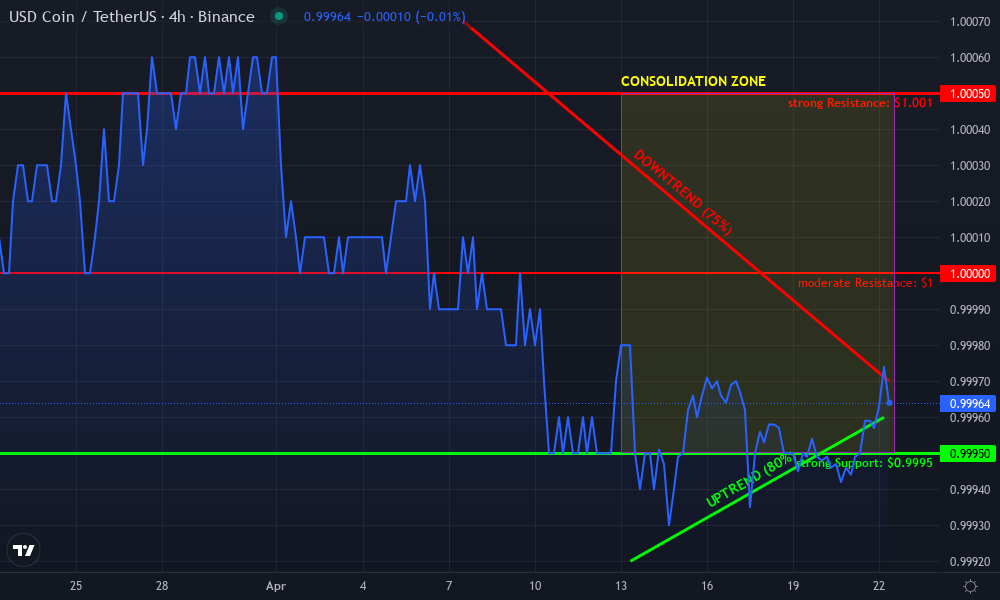Click the 'Binance' exchange name
This screenshot has width=1000, height=600.
(x=229, y=17)
